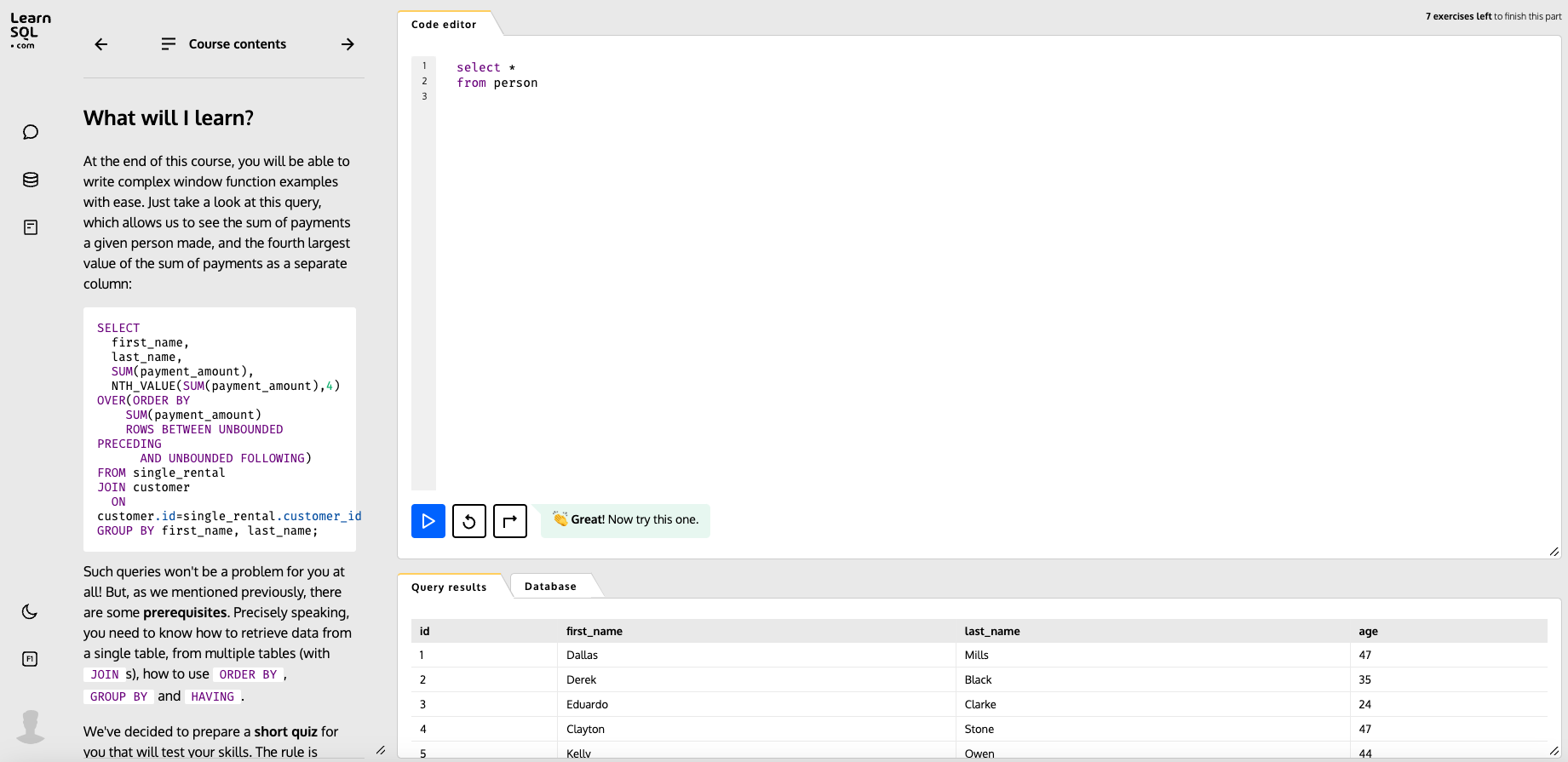Click the GROUP BY keyword tag in prerequisites
The height and width of the screenshot is (762, 1568).
119,696
